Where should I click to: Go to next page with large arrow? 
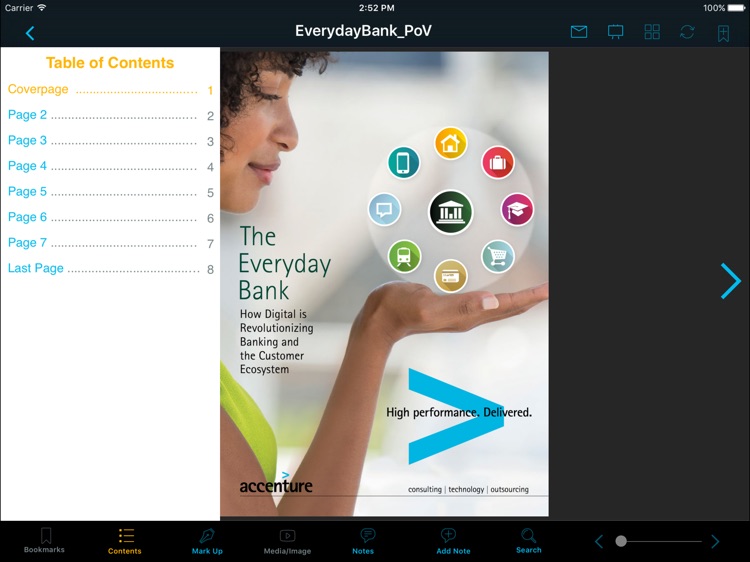(x=730, y=281)
